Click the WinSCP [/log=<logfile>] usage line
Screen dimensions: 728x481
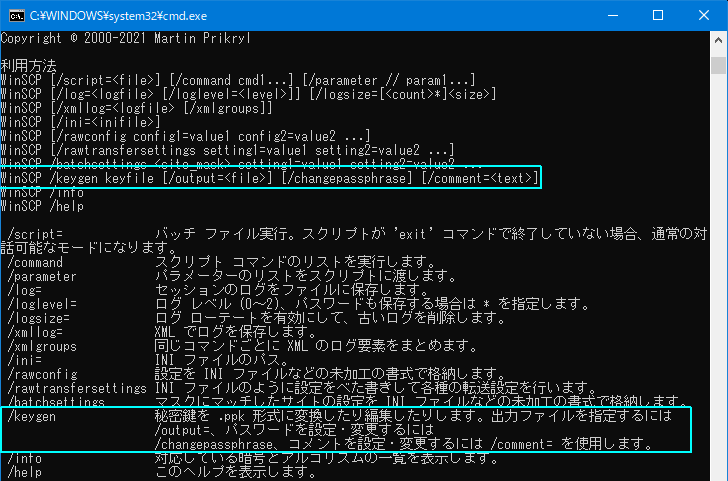click(248, 94)
